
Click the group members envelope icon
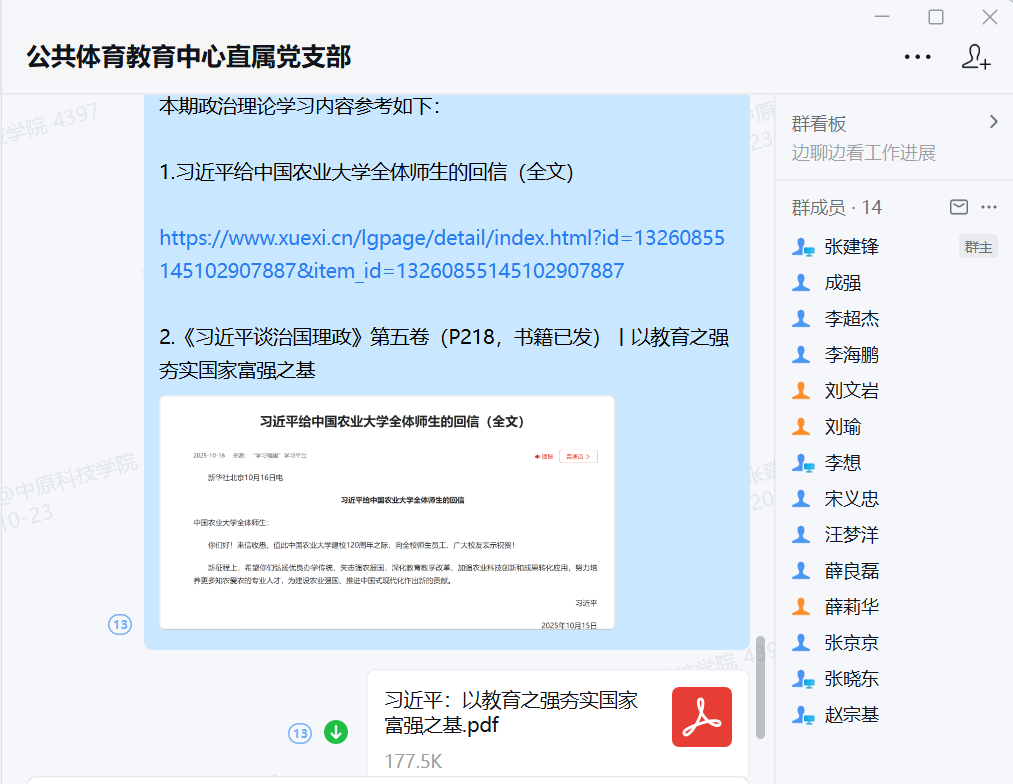point(958,207)
